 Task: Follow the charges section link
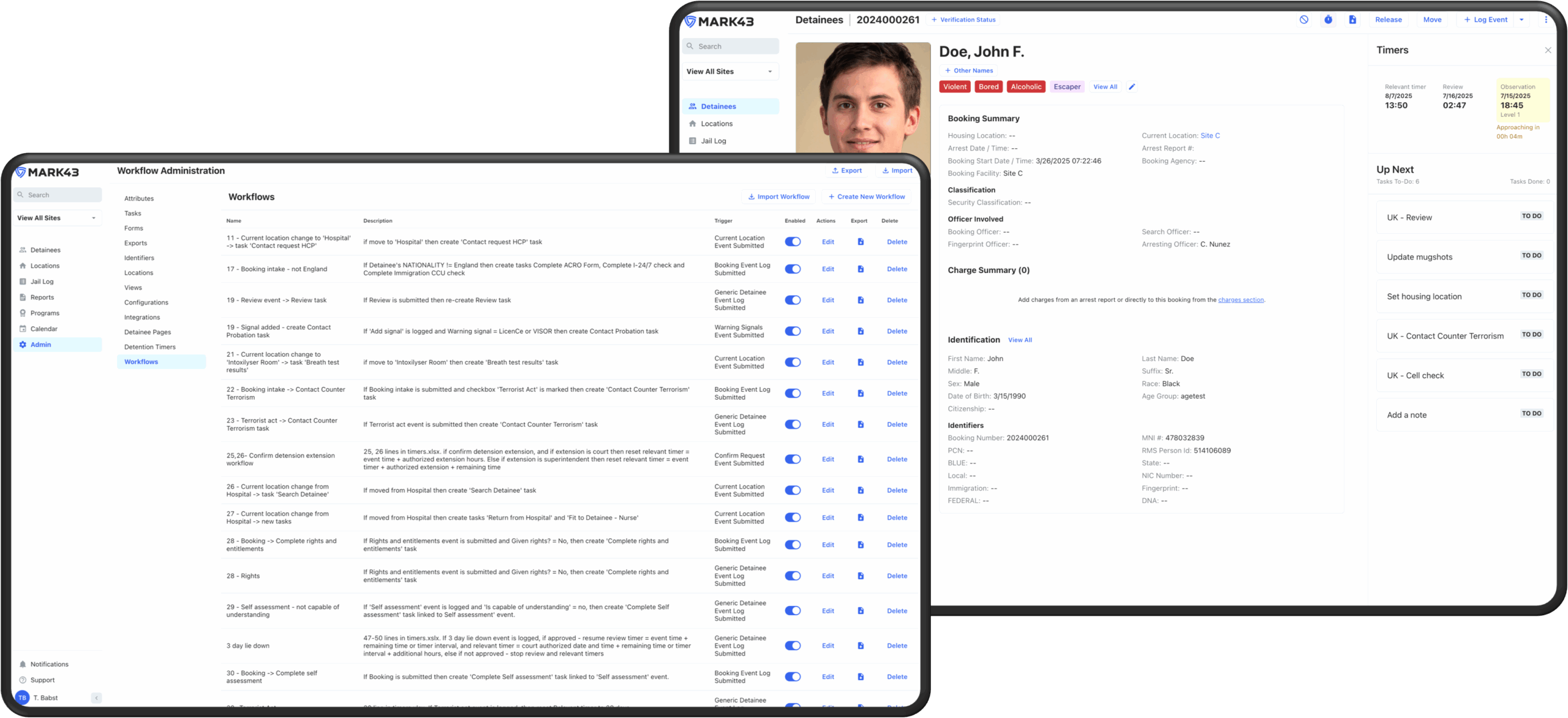(1240, 300)
